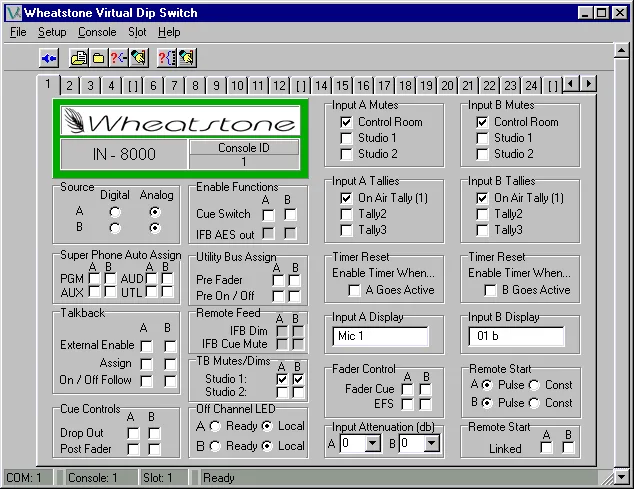Set Remote Start A to Const
The width and height of the screenshot is (634, 489).
534,385
